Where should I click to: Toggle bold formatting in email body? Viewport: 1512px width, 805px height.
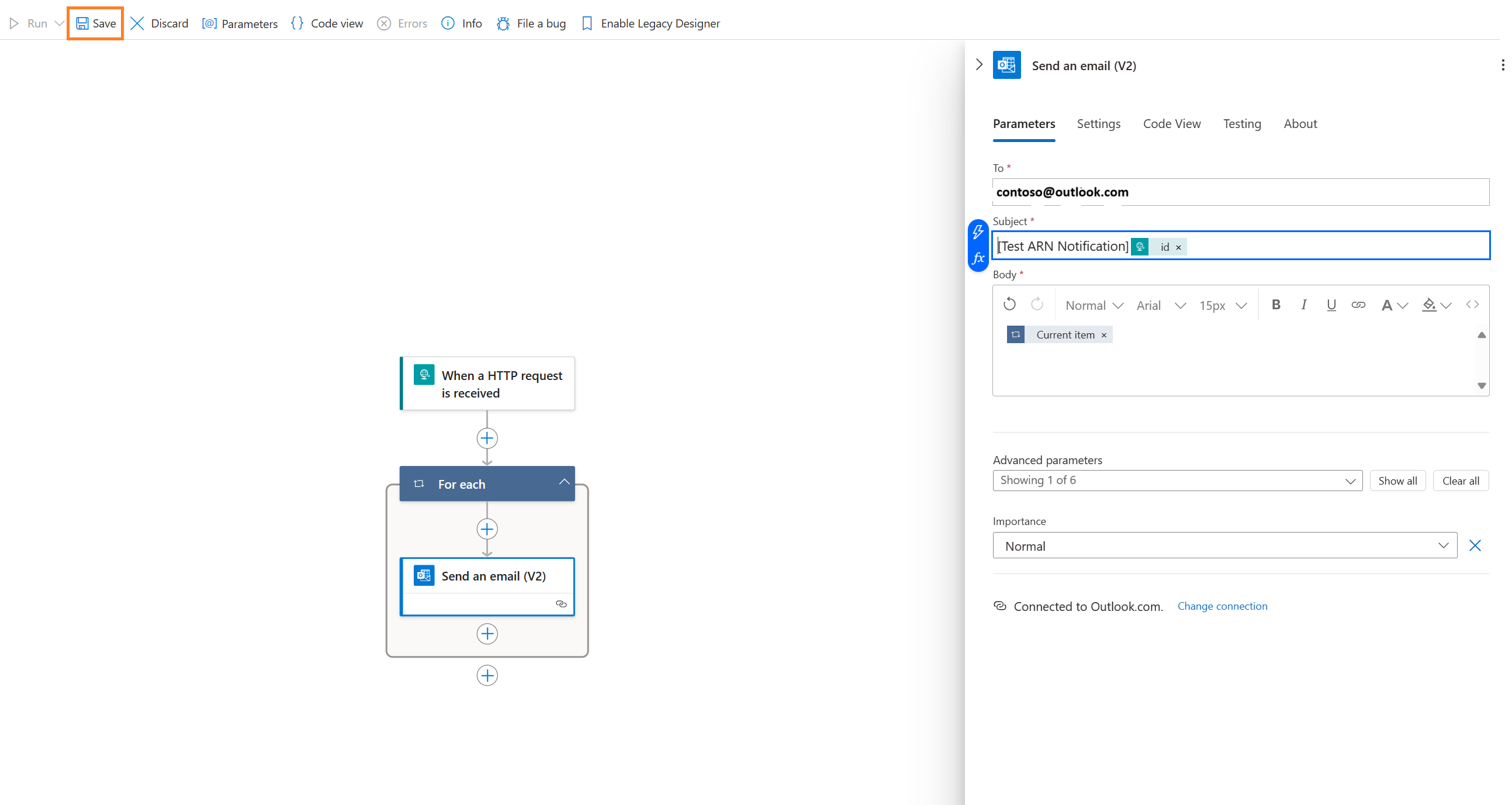pyautogui.click(x=1276, y=304)
